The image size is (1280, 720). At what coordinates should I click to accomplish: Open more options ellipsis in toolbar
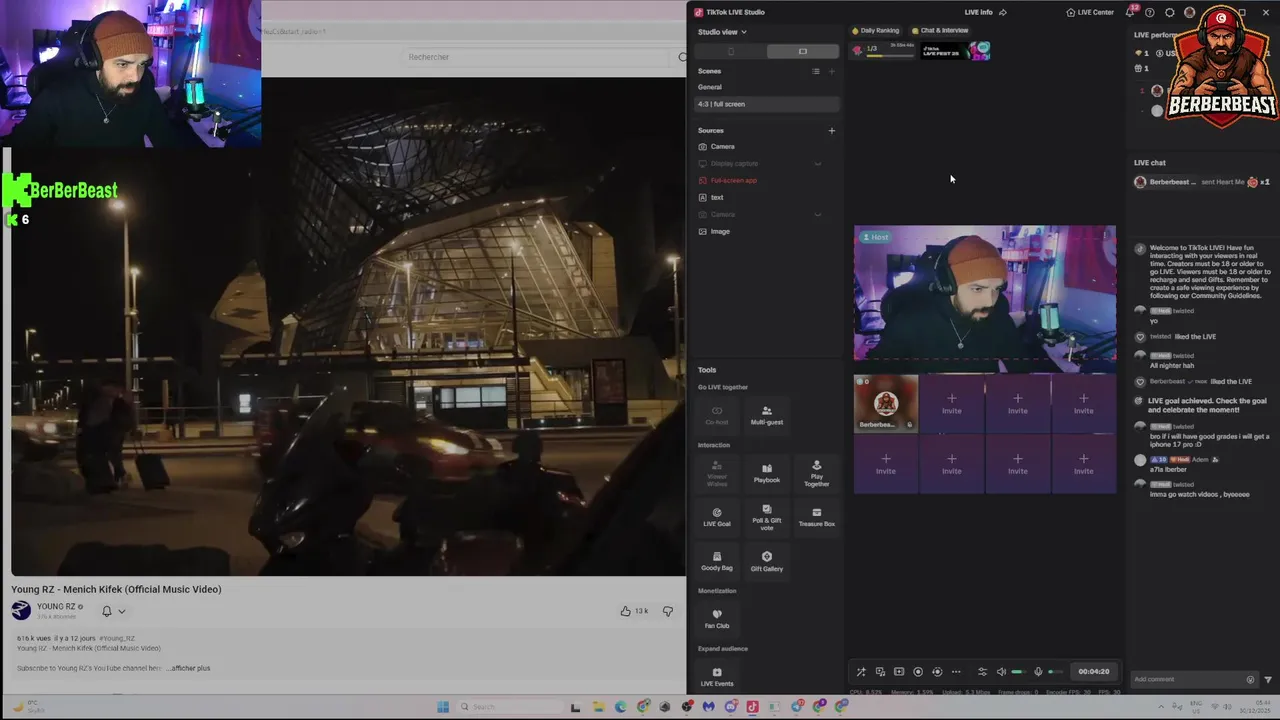click(956, 672)
